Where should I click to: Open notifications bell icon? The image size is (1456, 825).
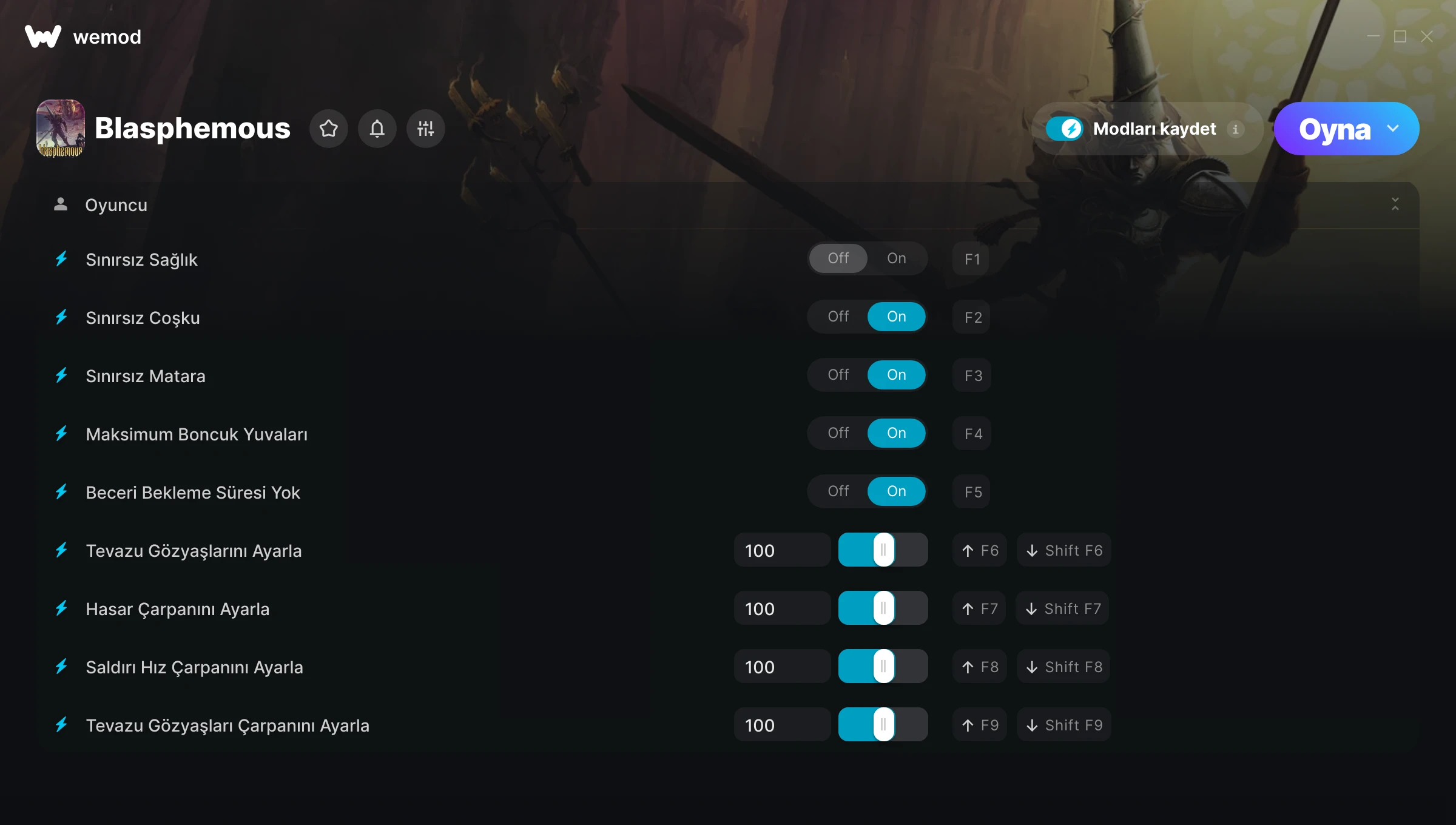[x=377, y=129]
